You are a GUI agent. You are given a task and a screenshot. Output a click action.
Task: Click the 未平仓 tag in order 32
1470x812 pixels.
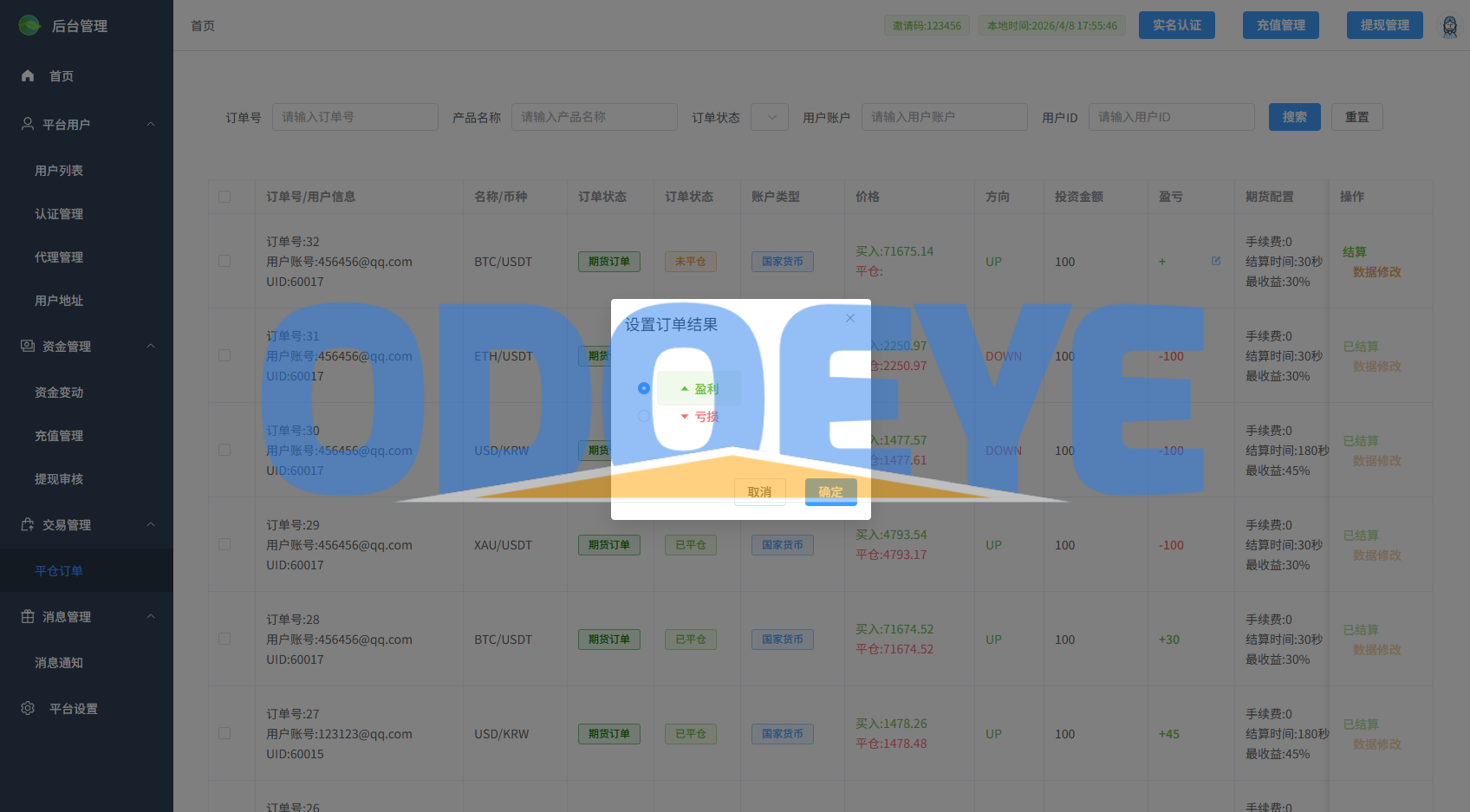pyautogui.click(x=691, y=262)
